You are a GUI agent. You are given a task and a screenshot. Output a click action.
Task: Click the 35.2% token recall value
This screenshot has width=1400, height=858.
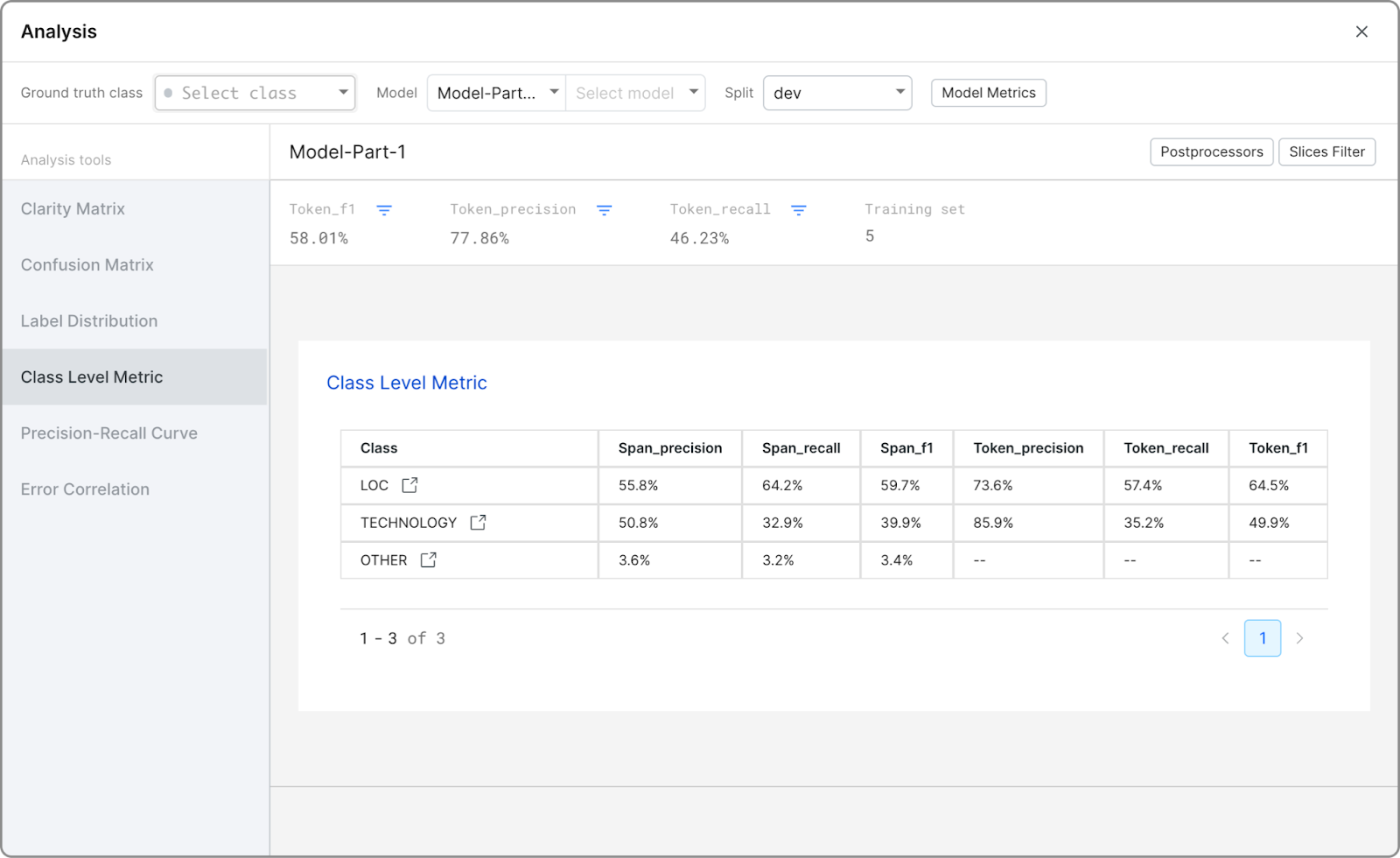1144,523
